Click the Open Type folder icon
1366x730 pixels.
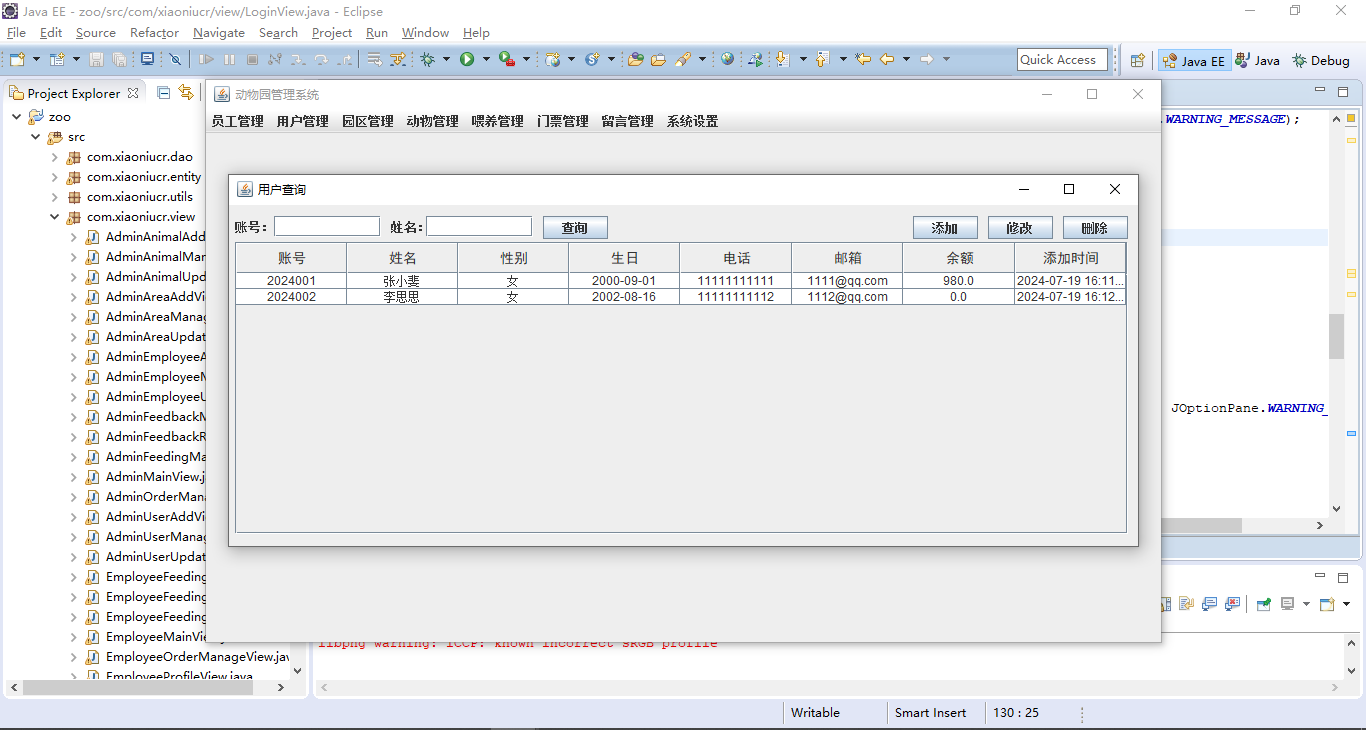tap(635, 60)
